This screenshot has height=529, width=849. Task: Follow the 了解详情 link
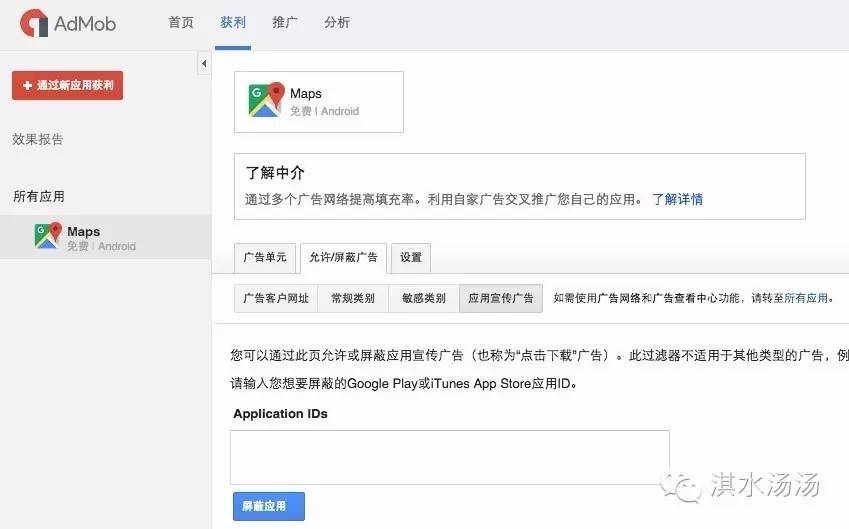(x=677, y=199)
